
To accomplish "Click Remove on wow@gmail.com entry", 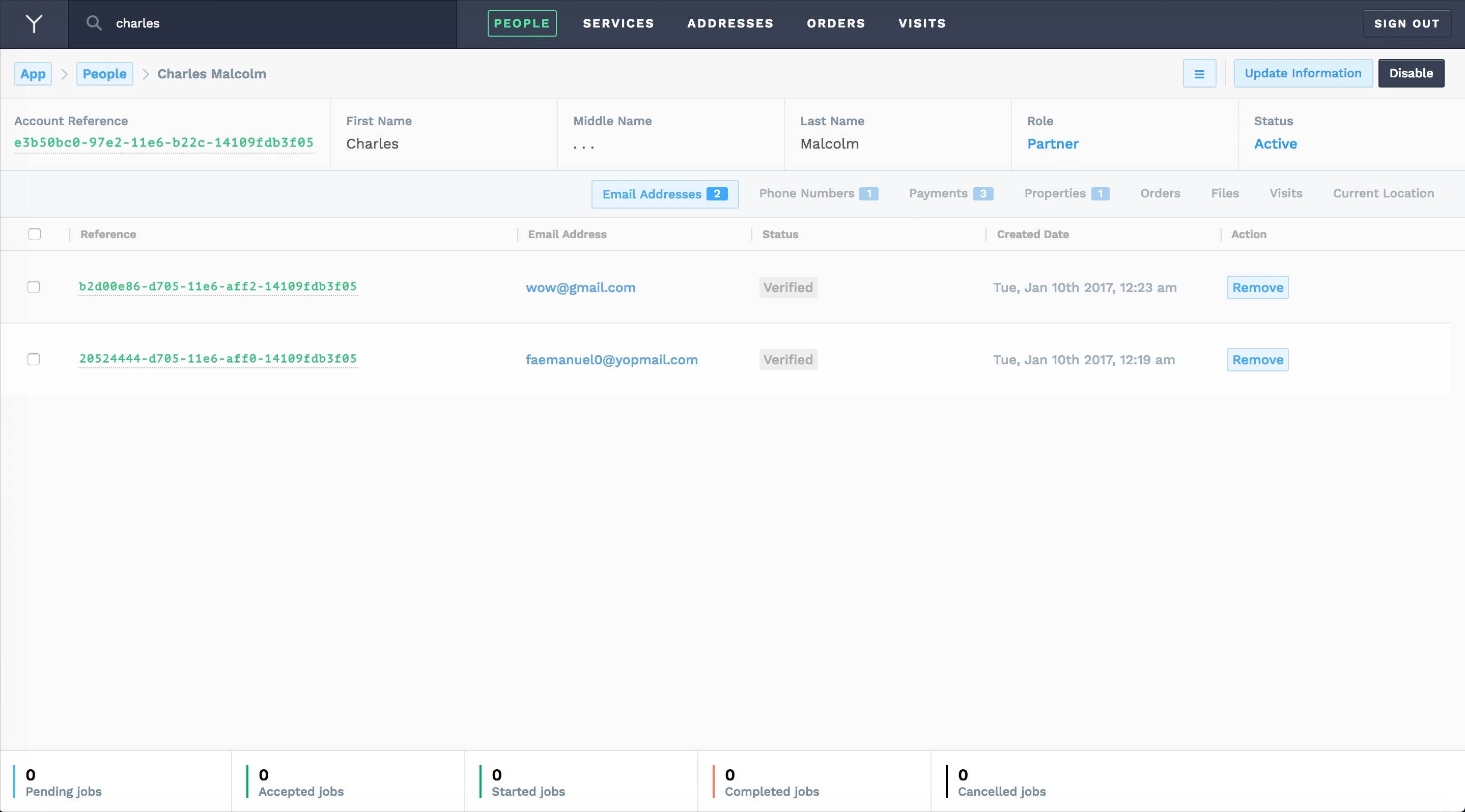I will [x=1257, y=287].
